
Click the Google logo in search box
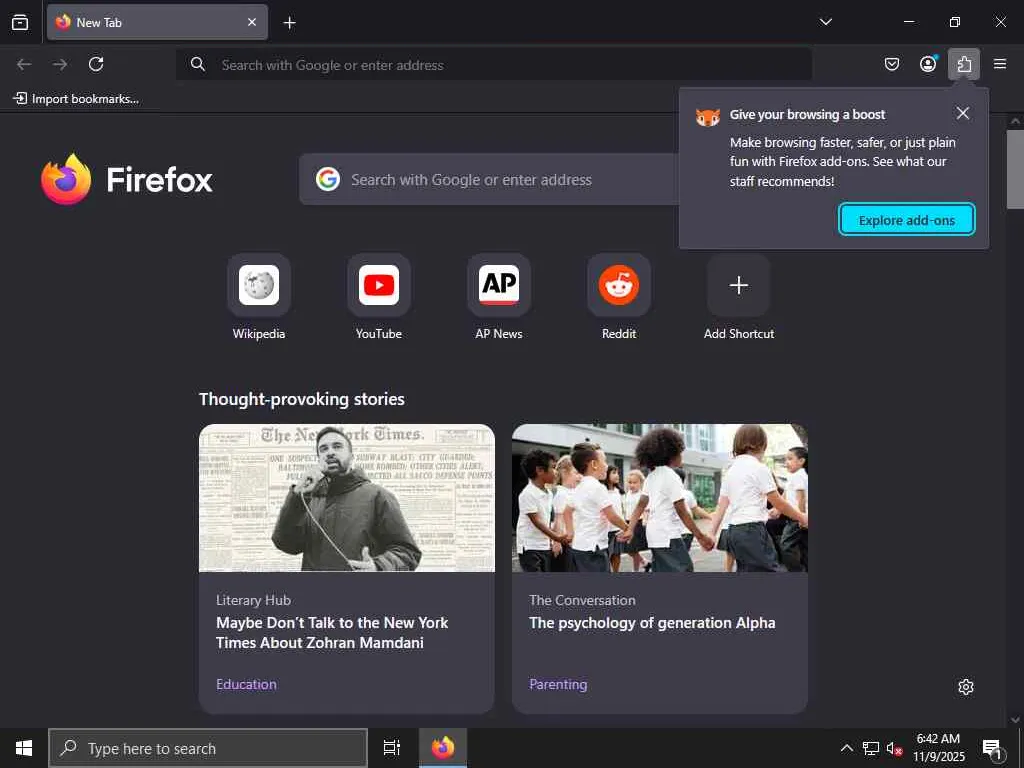(x=328, y=179)
